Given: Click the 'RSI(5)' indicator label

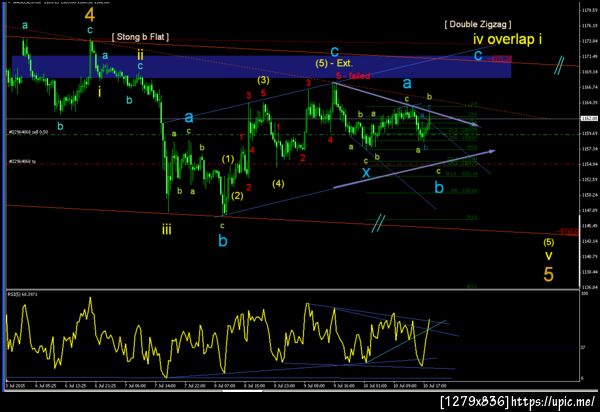Looking at the screenshot, I should [x=22, y=294].
